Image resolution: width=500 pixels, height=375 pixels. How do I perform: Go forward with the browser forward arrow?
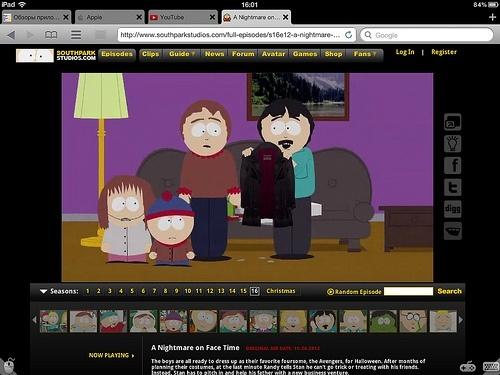(x=30, y=35)
